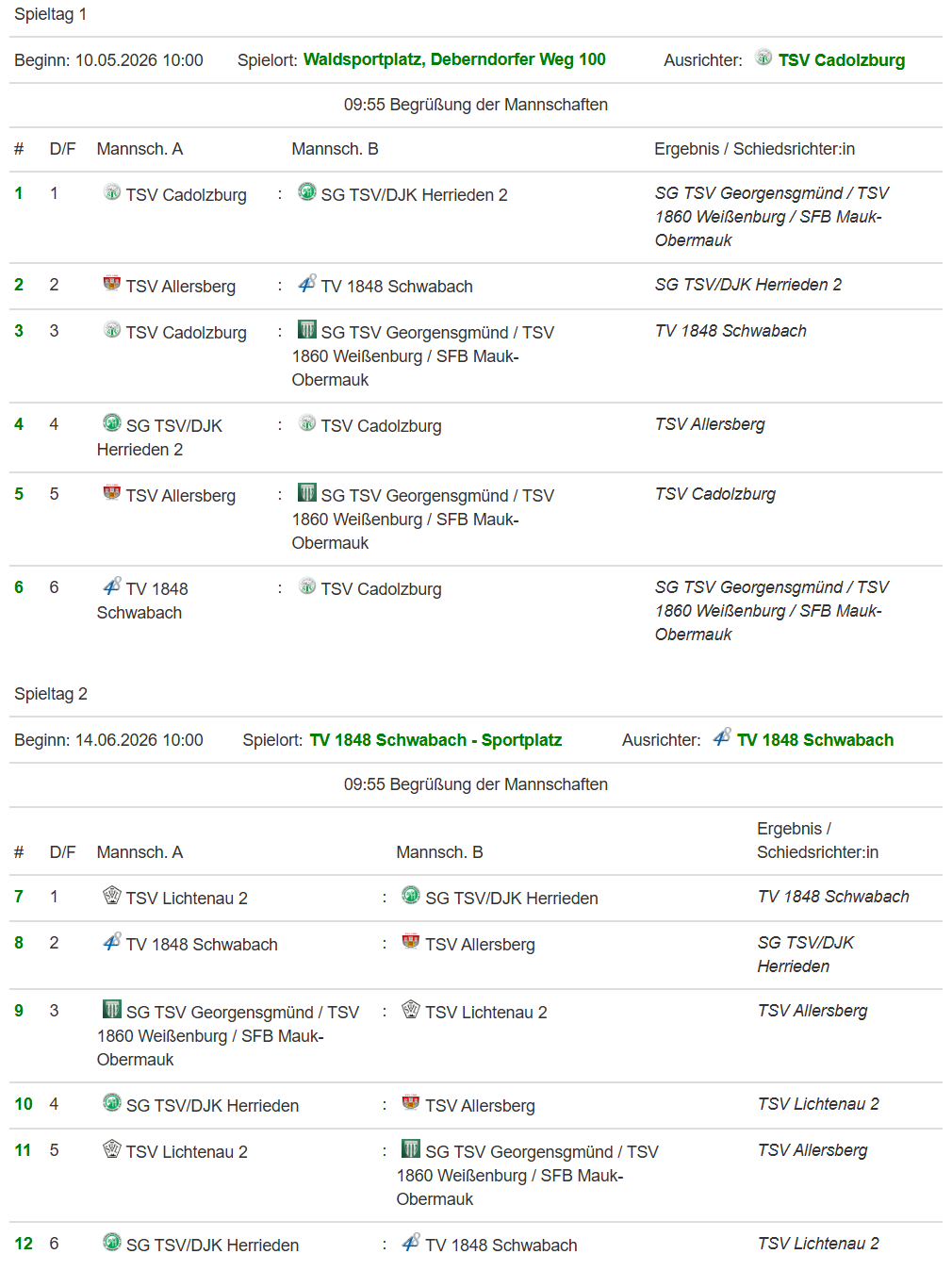Click TV 1848 Schwabach logo beside Ausrichter
Screen dimensions: 952x1287
(722, 737)
